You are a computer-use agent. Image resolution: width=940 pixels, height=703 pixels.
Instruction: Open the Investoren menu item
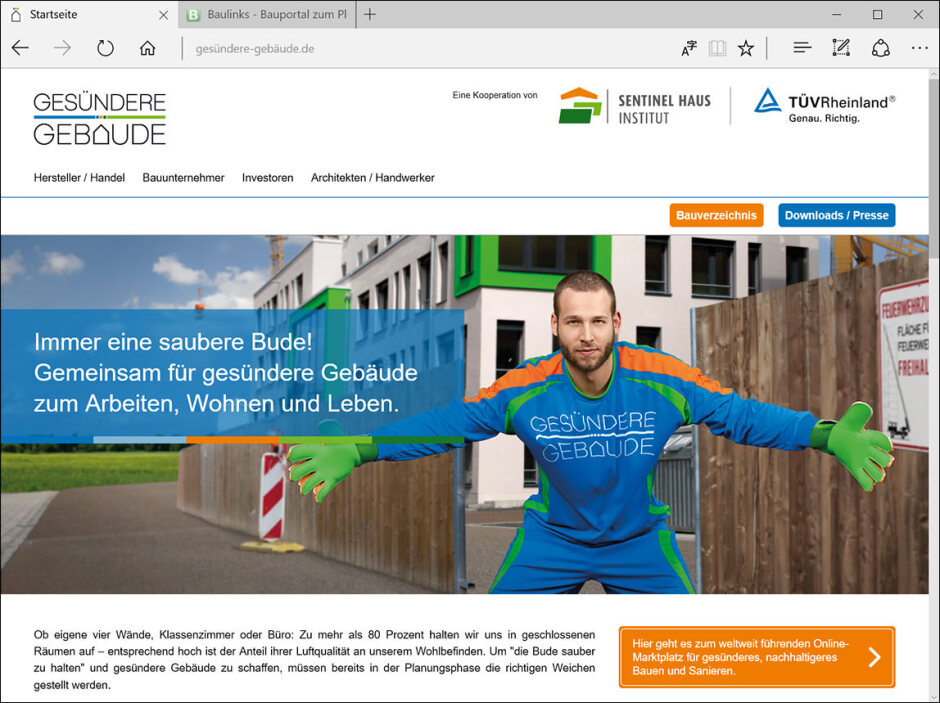coord(267,177)
